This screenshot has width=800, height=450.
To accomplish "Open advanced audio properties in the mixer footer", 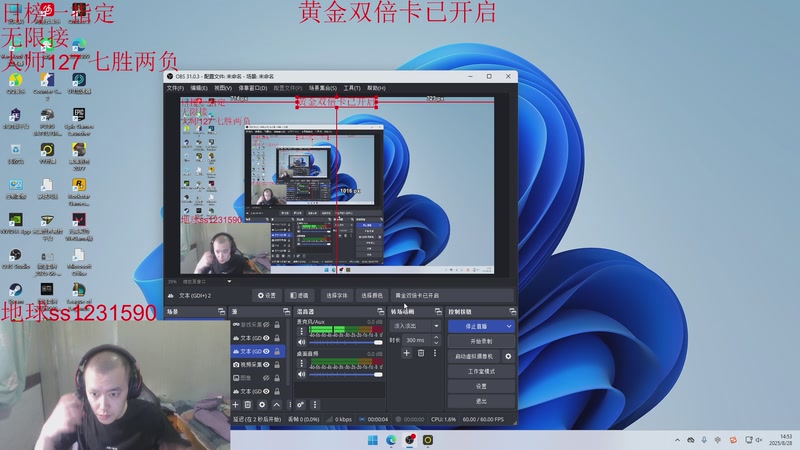I will click(x=301, y=405).
